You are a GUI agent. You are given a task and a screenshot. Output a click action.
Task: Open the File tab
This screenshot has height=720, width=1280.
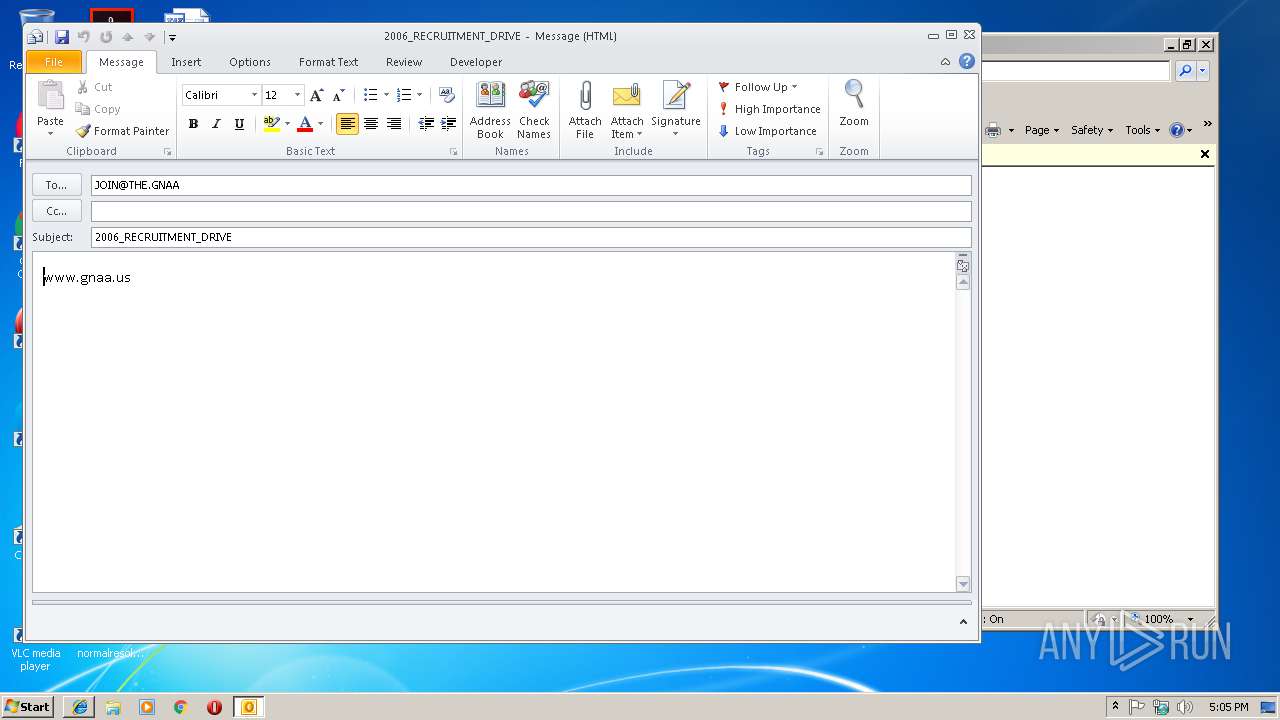[54, 62]
